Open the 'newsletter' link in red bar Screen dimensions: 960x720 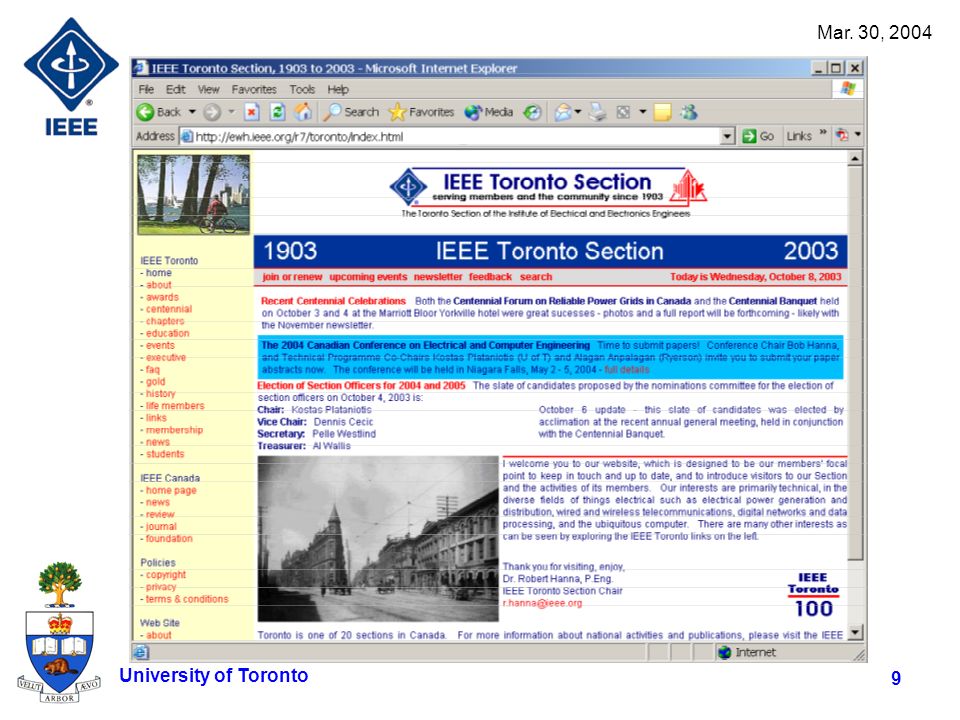coord(438,277)
